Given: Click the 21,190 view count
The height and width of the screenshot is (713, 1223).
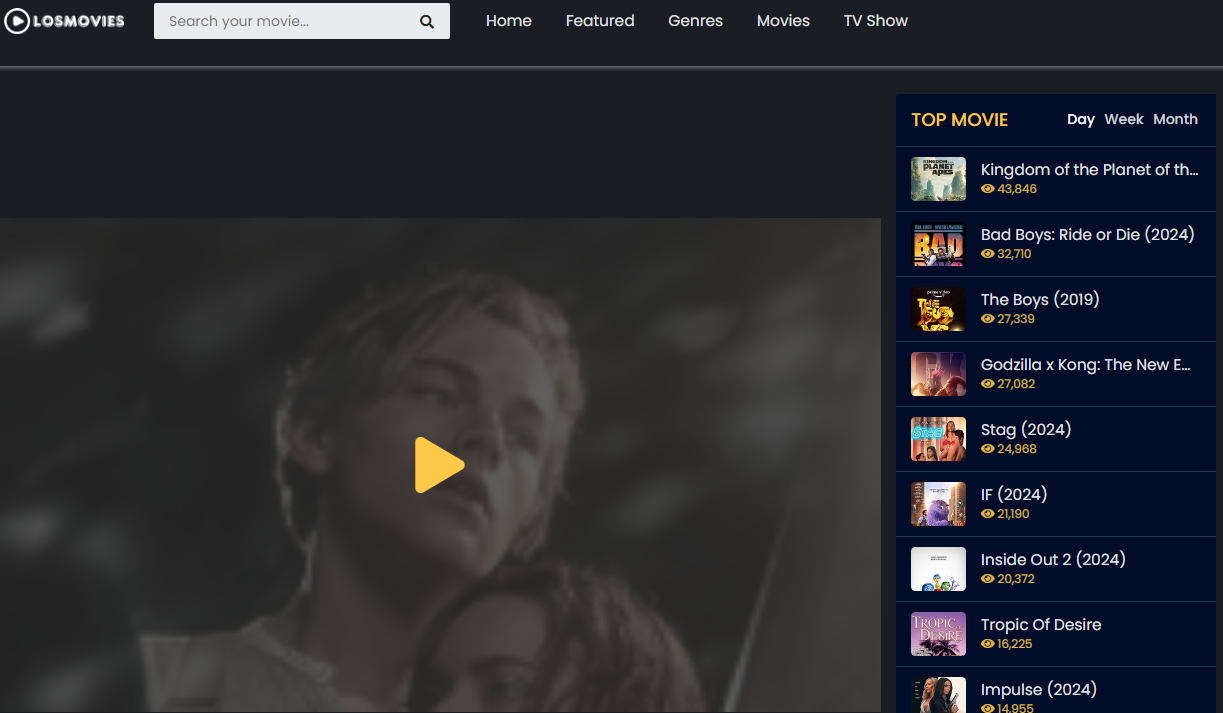Looking at the screenshot, I should (1013, 514).
